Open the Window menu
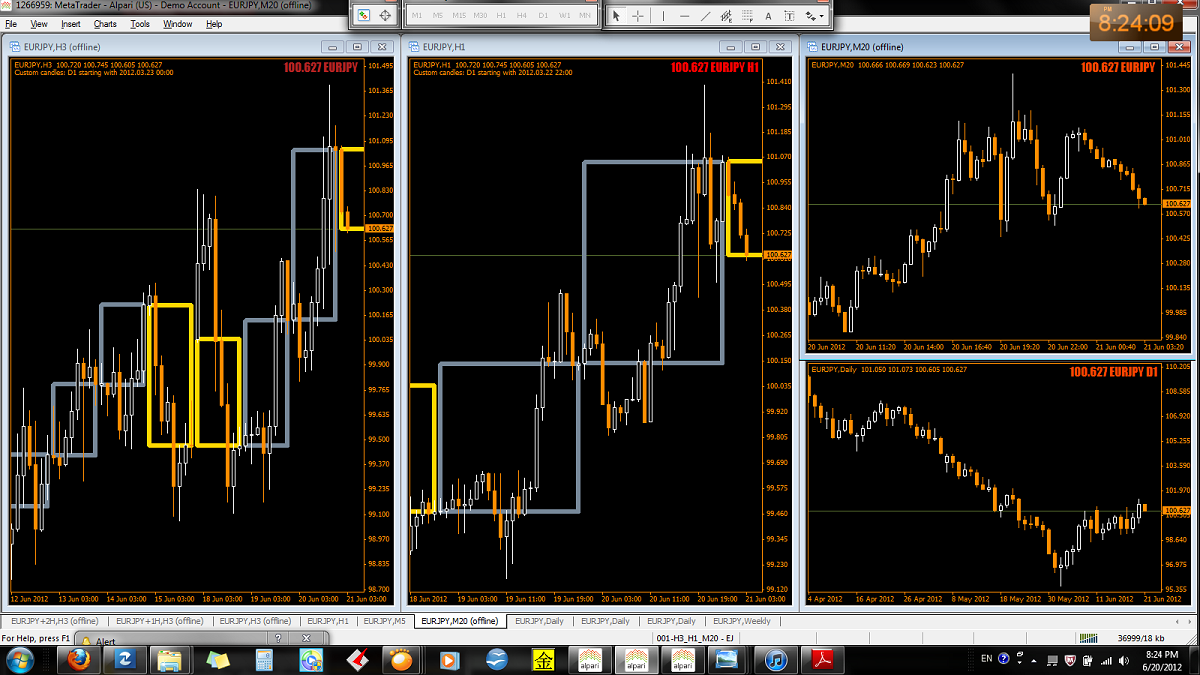This screenshot has width=1200, height=675. coord(178,23)
